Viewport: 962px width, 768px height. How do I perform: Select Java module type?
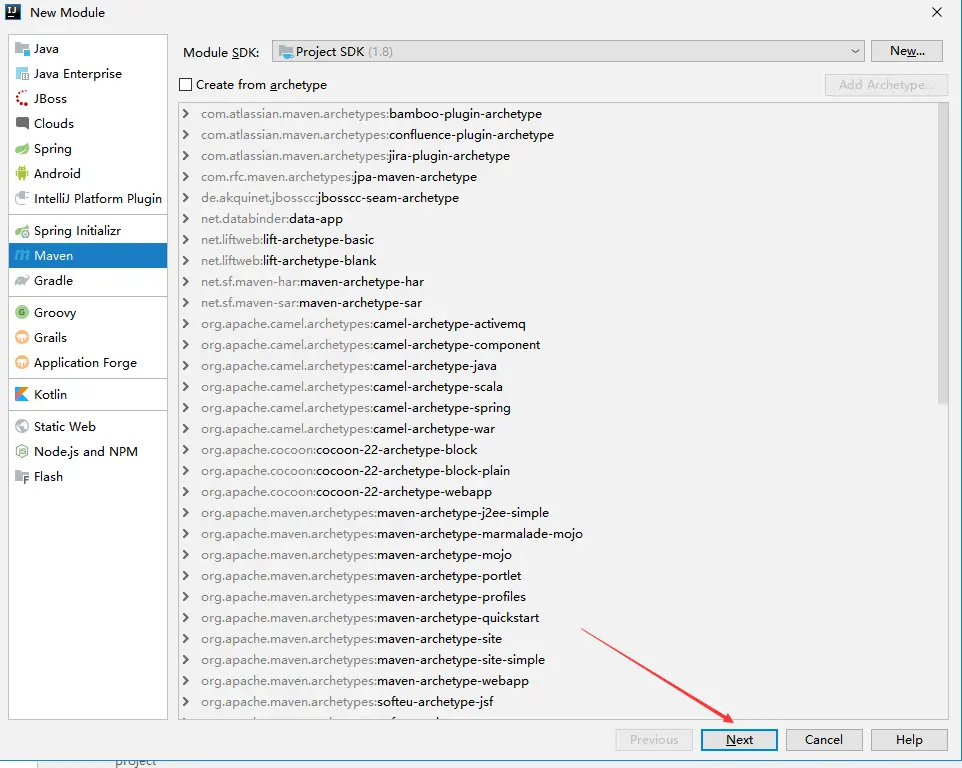[88, 48]
